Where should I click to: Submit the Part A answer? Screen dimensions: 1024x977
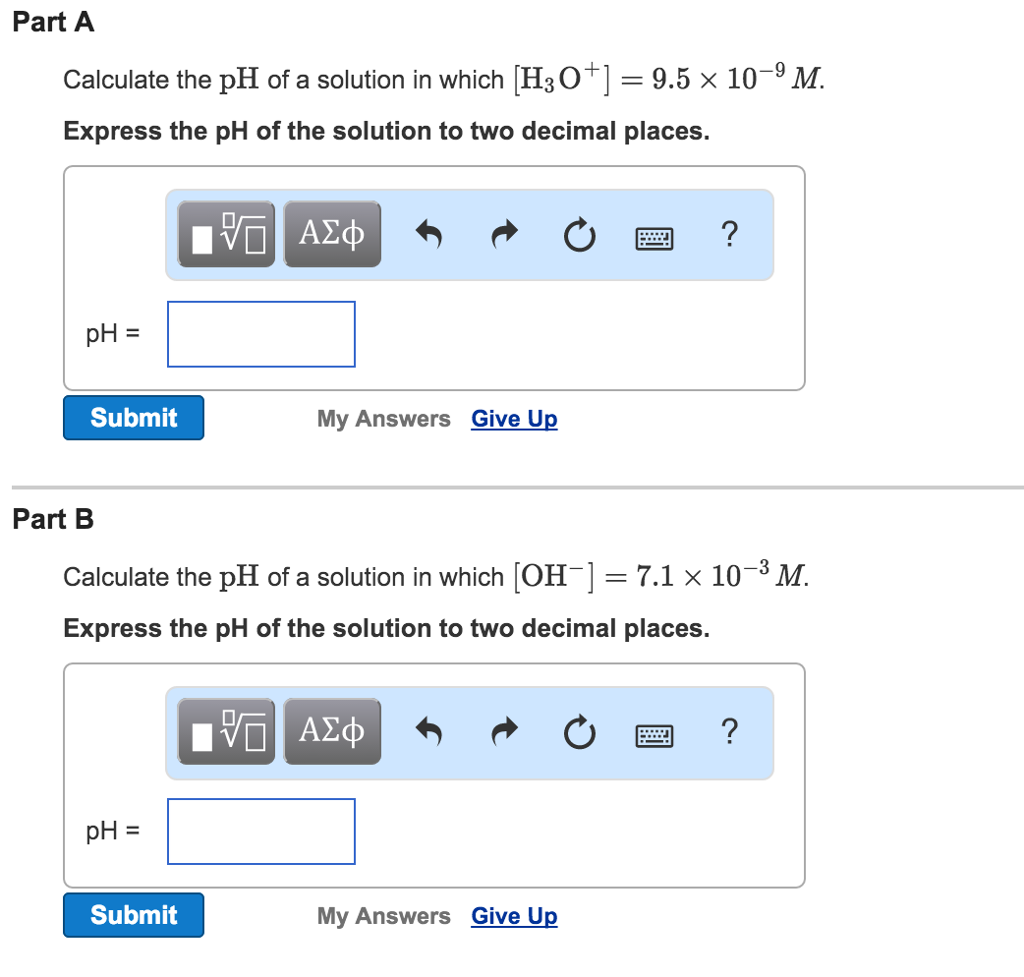coord(134,418)
